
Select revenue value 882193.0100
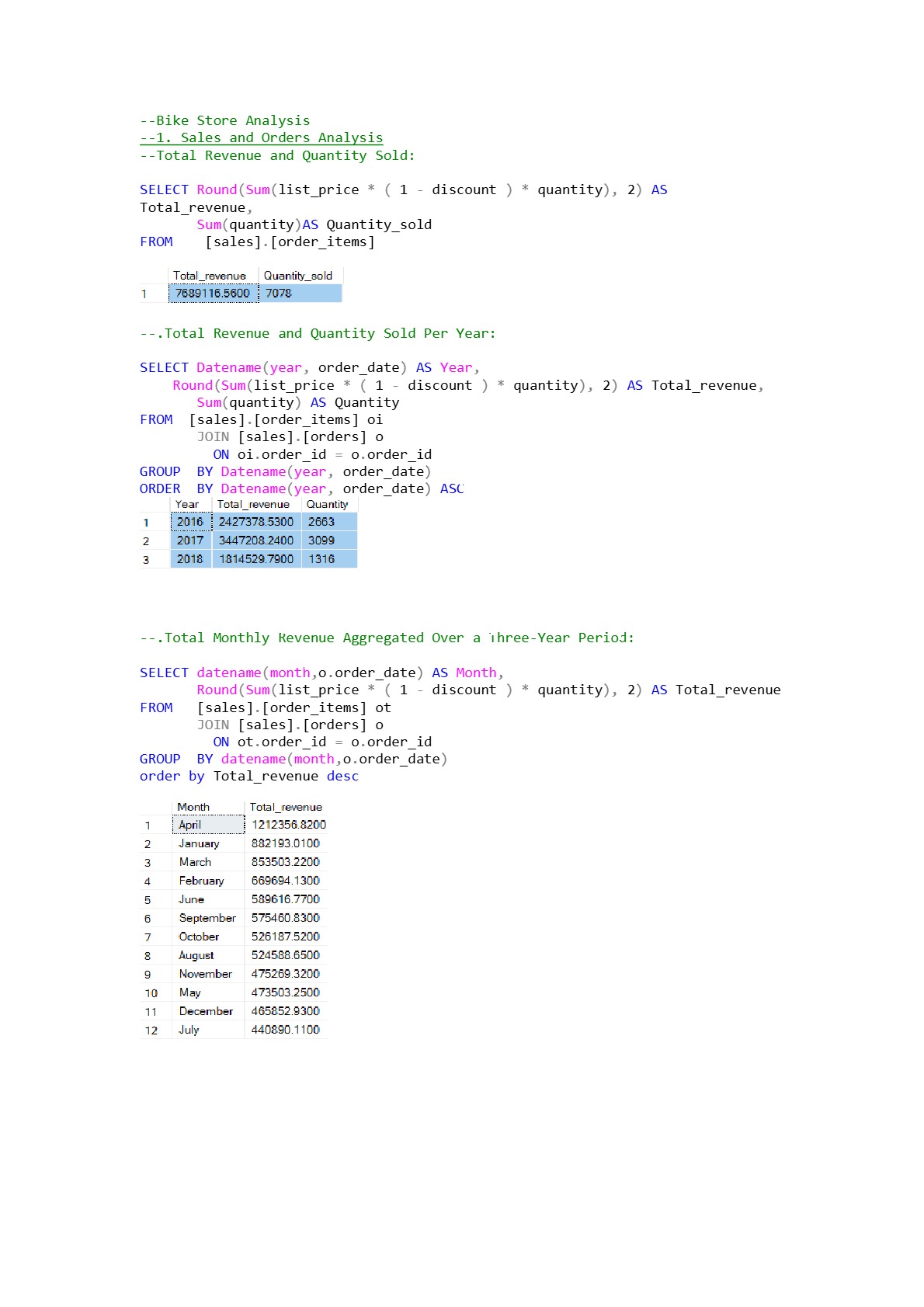tap(286, 843)
